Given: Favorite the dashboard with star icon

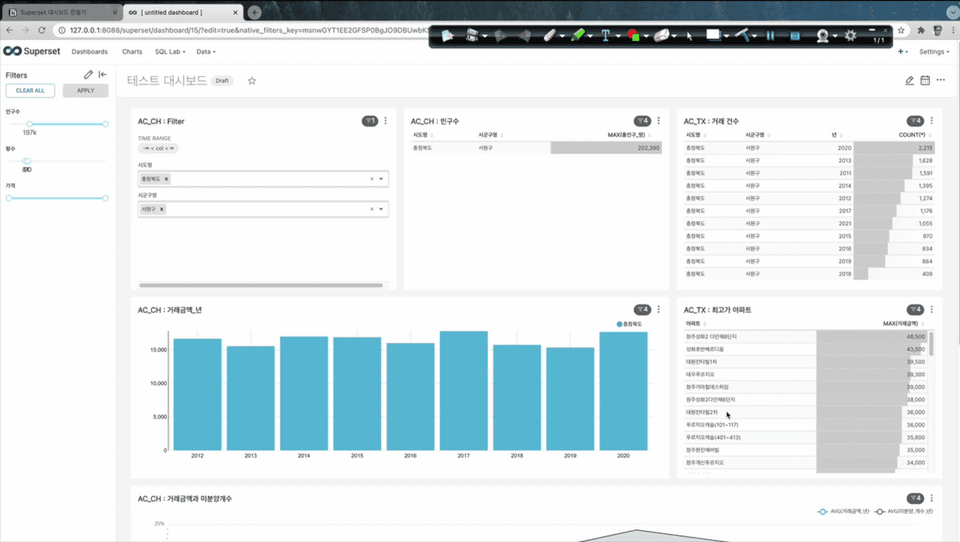Looking at the screenshot, I should [252, 81].
